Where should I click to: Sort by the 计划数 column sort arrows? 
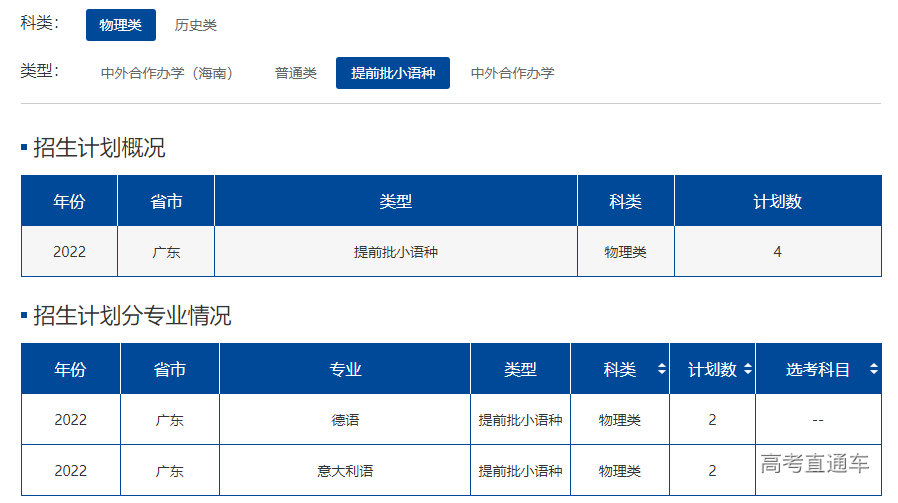pyautogui.click(x=747, y=369)
